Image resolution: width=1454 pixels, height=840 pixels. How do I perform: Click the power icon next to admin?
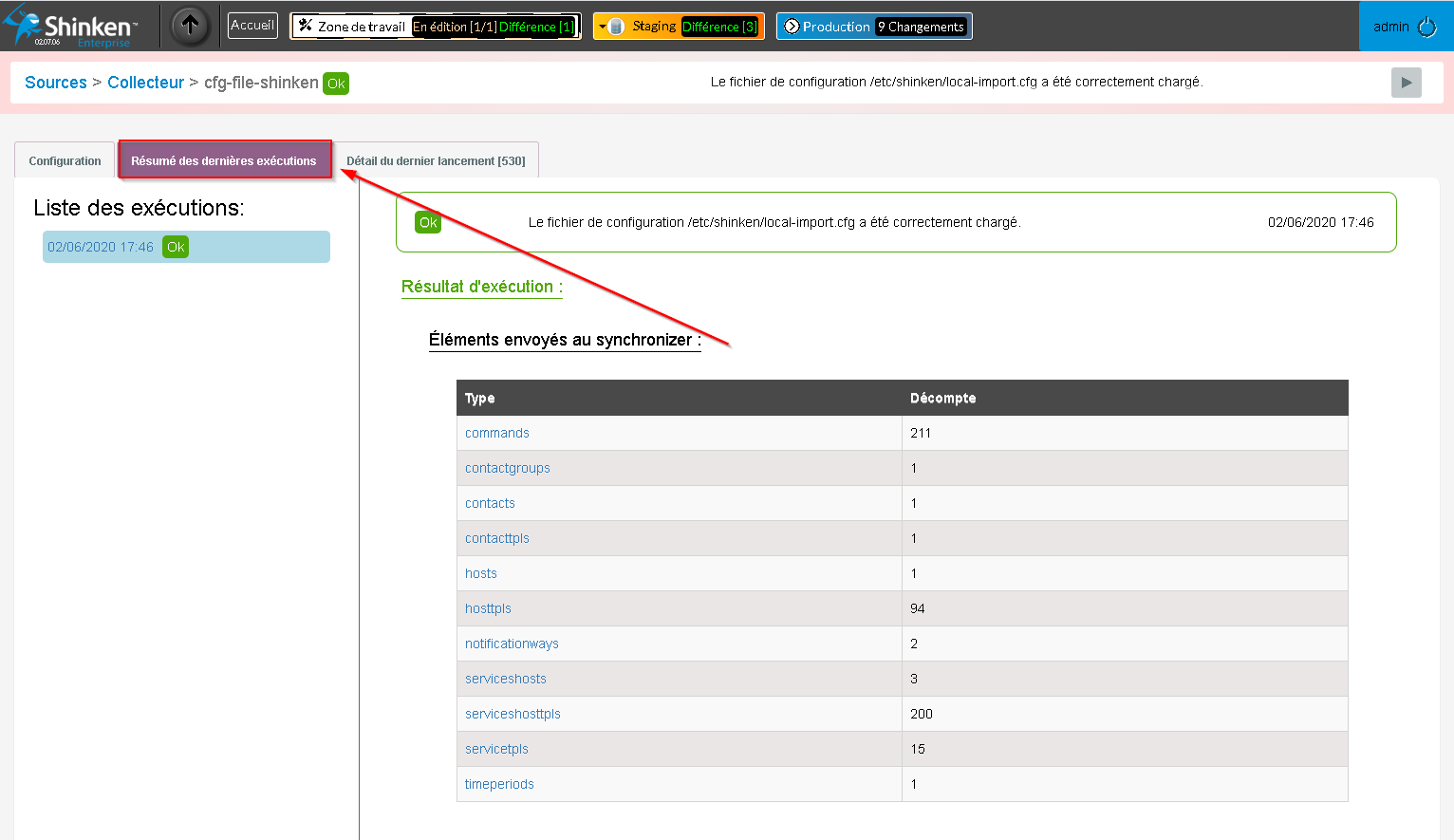[x=1427, y=27]
